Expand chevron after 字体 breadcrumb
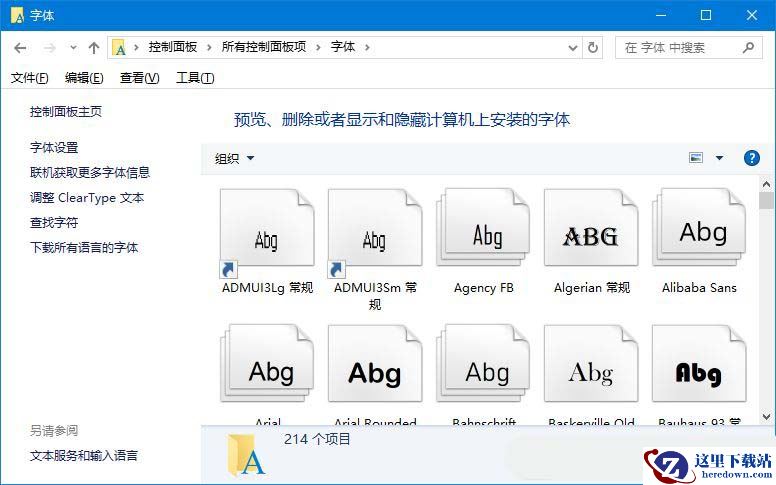This screenshot has width=776, height=485. click(x=367, y=48)
